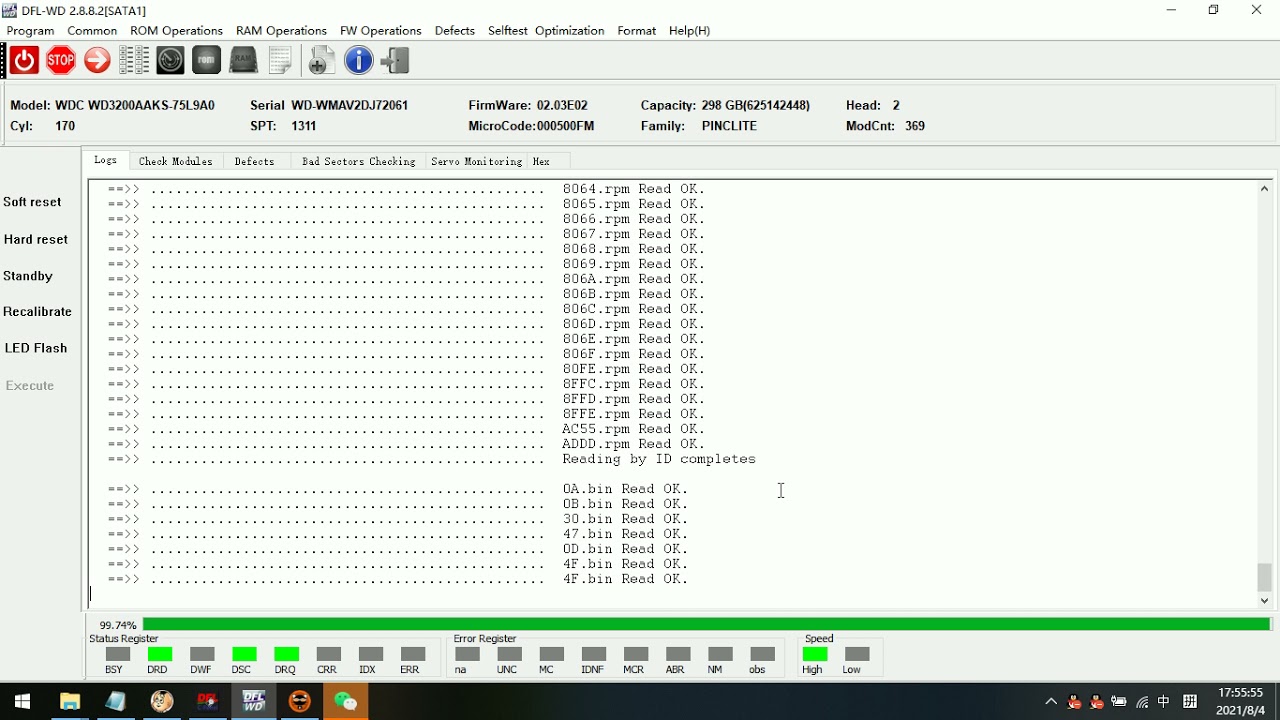The height and width of the screenshot is (720, 1280).
Task: Click the green High speed indicator
Action: tap(815, 654)
